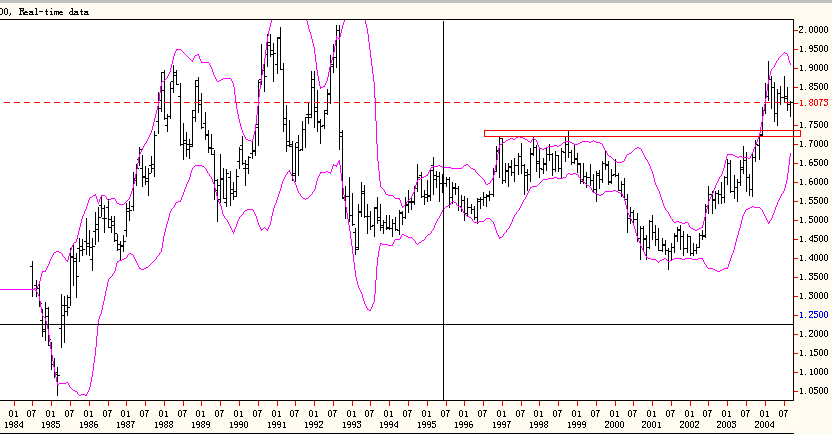Click the 1999 year label

point(576,424)
